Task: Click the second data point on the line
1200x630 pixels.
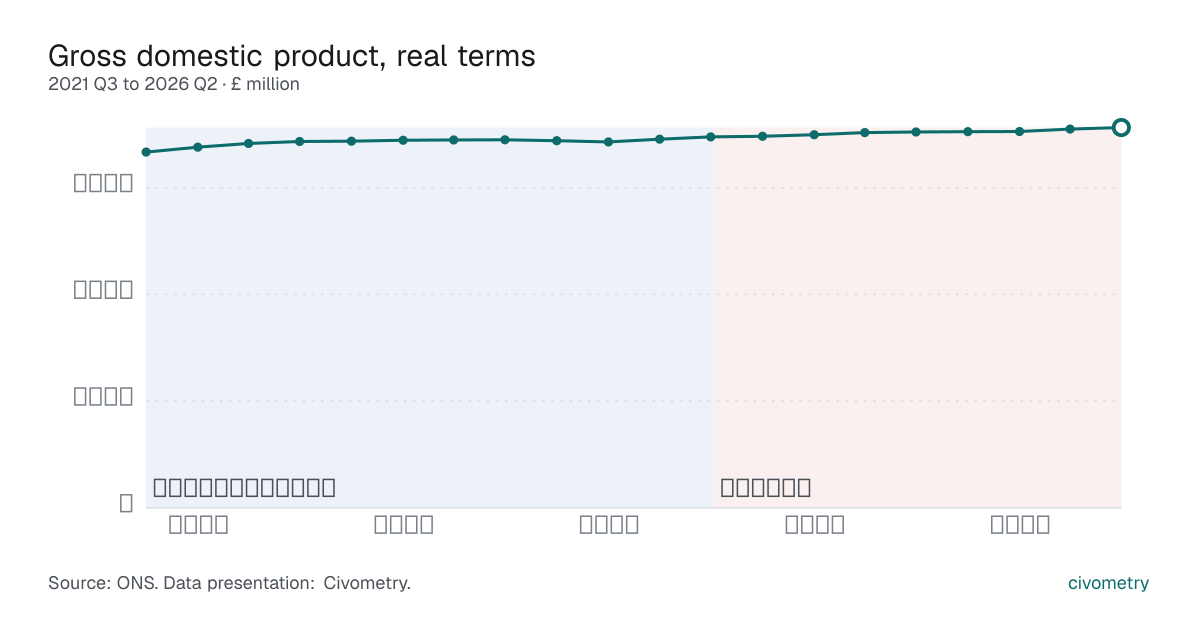Action: point(198,147)
